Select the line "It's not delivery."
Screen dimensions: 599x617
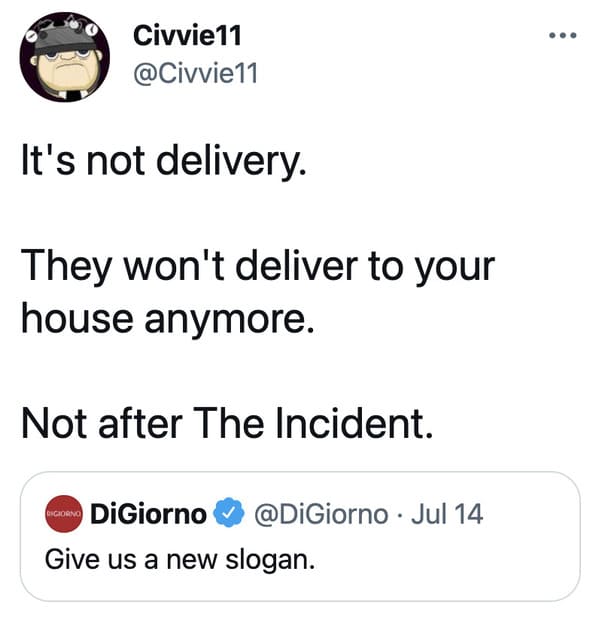pos(164,162)
